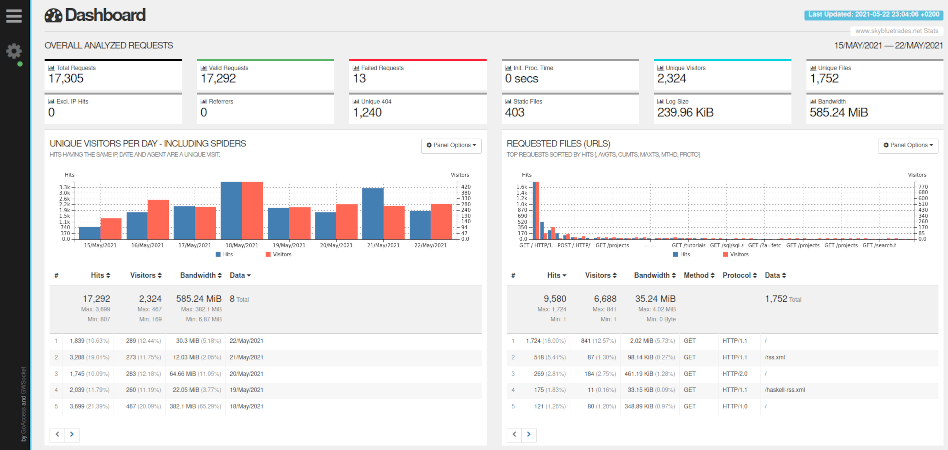Click the GoAccess and GWSocket credit text
Screen dimensions: 948x450
pyautogui.click(x=24, y=405)
